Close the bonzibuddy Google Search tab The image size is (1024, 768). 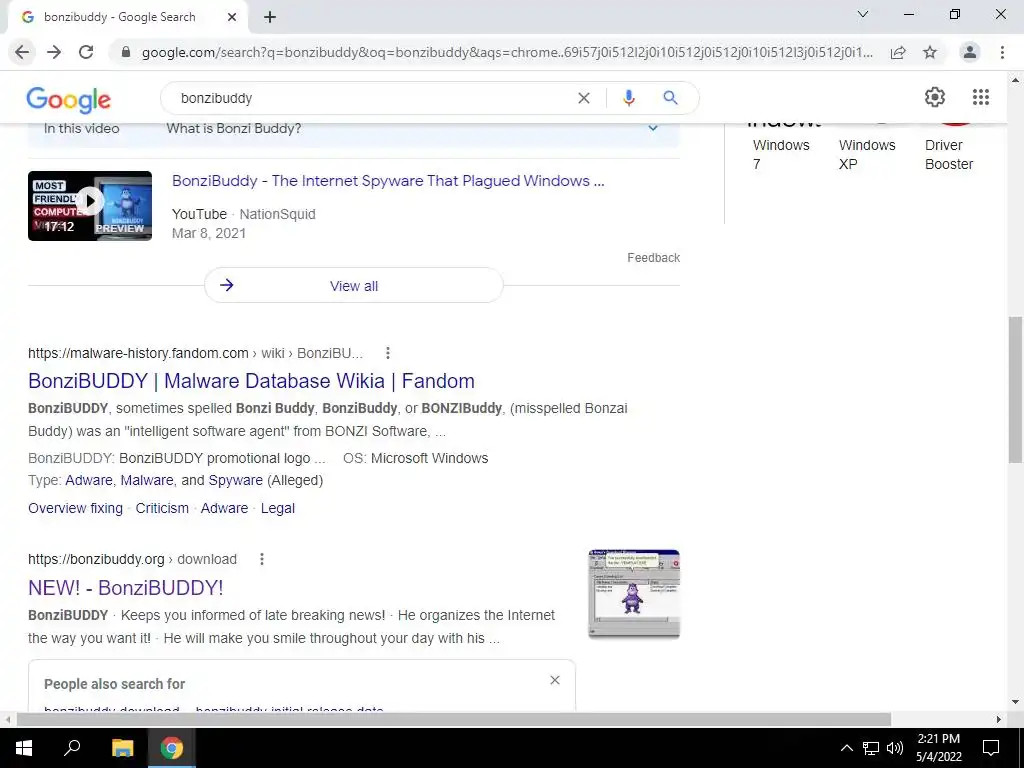coord(232,18)
